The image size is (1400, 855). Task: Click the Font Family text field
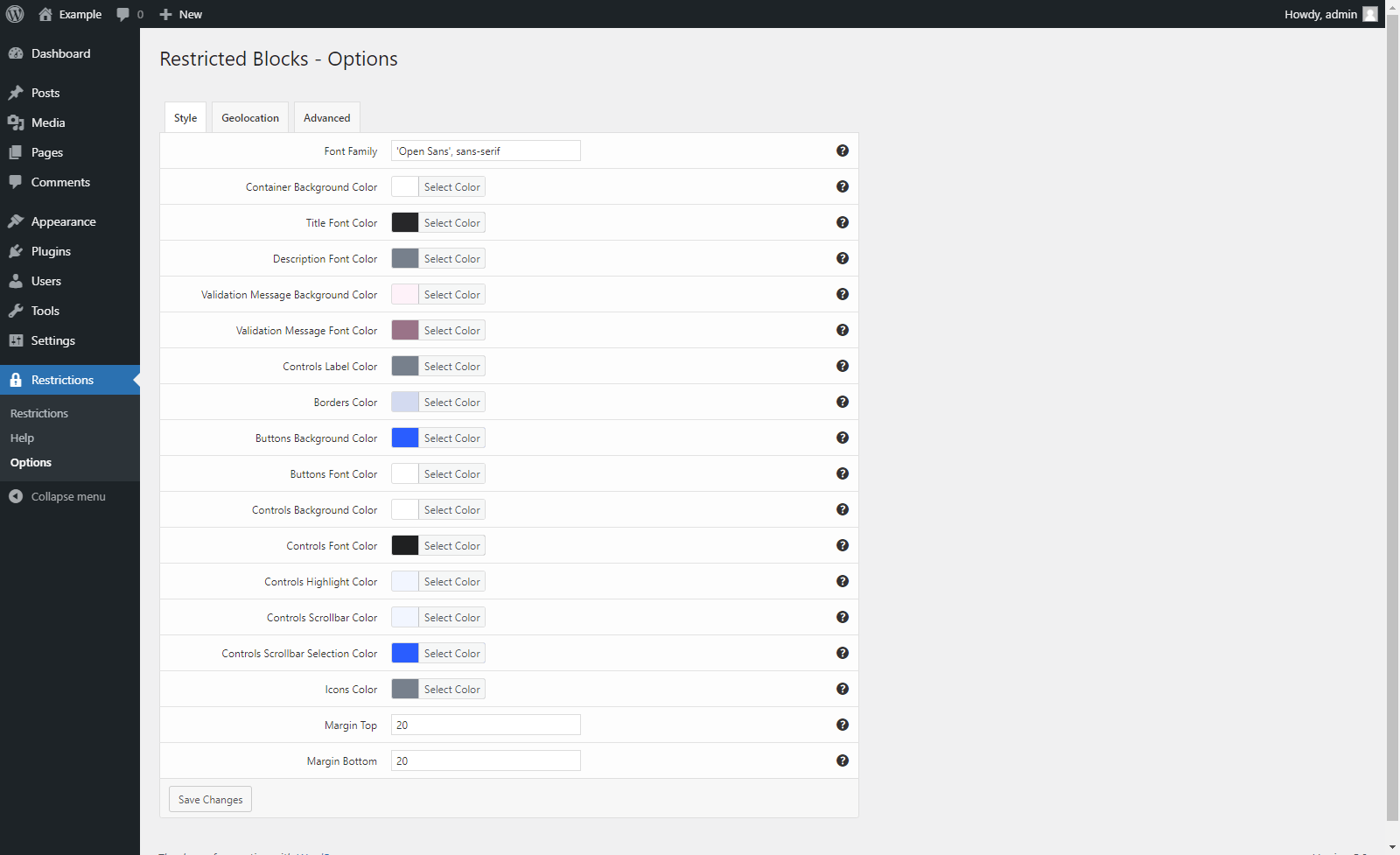pos(486,151)
